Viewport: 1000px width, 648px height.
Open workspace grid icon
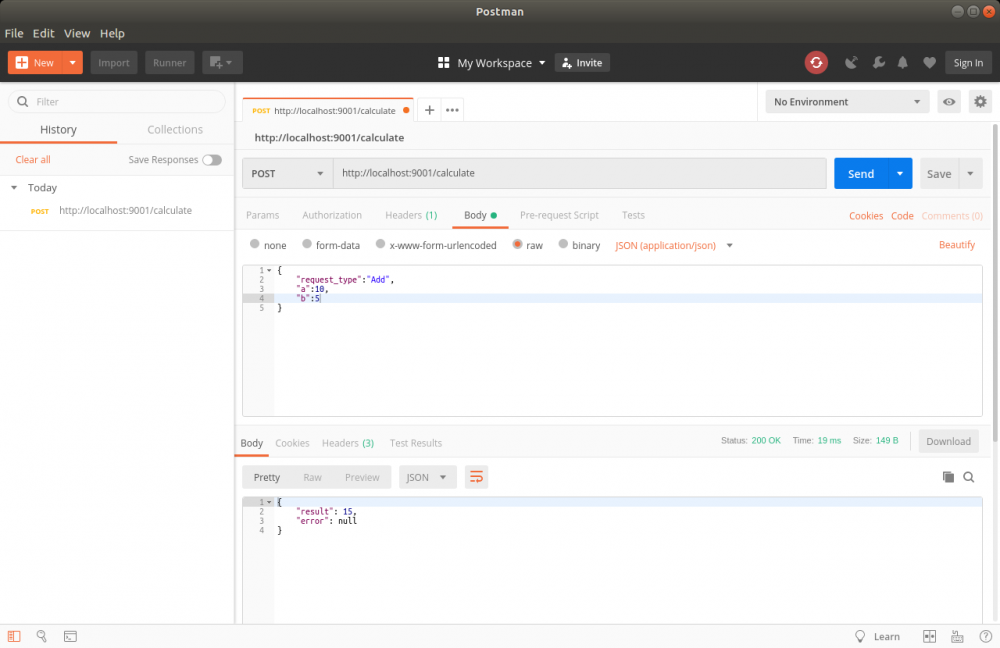click(x=443, y=63)
